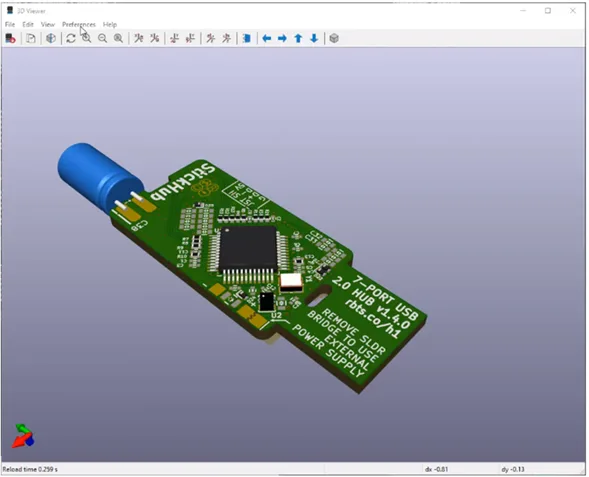Rotate X clockwise icon
589x477 pixels.
pos(139,38)
